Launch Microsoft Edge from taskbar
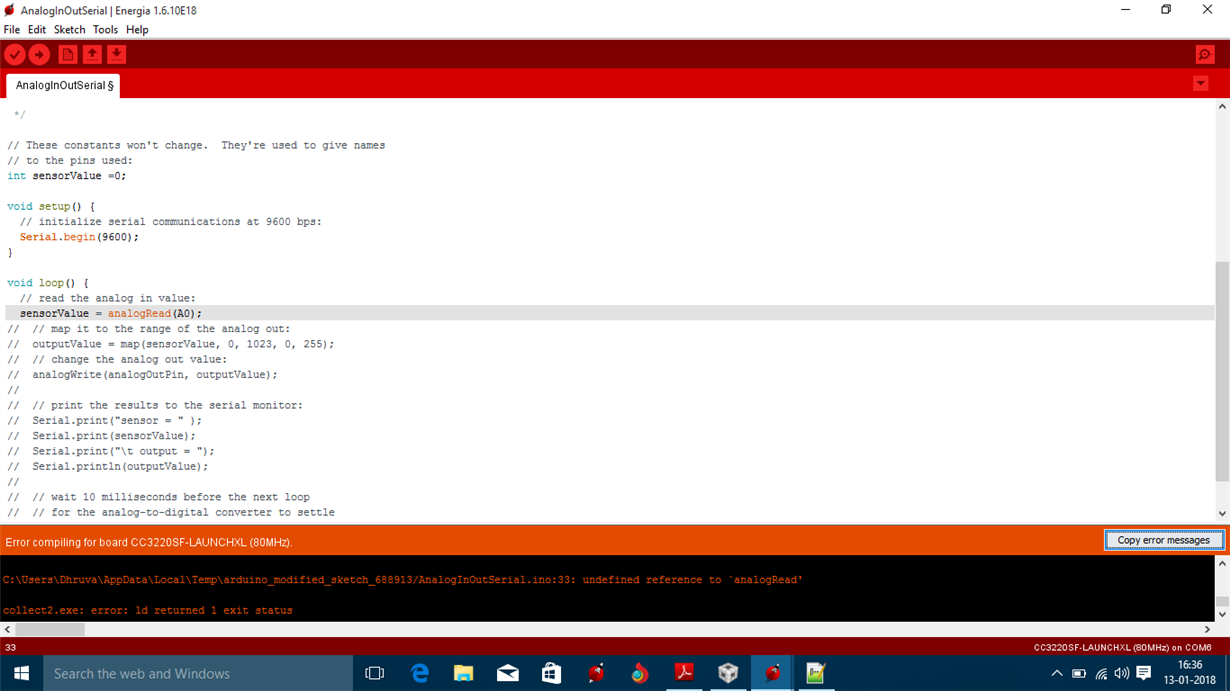 click(420, 674)
